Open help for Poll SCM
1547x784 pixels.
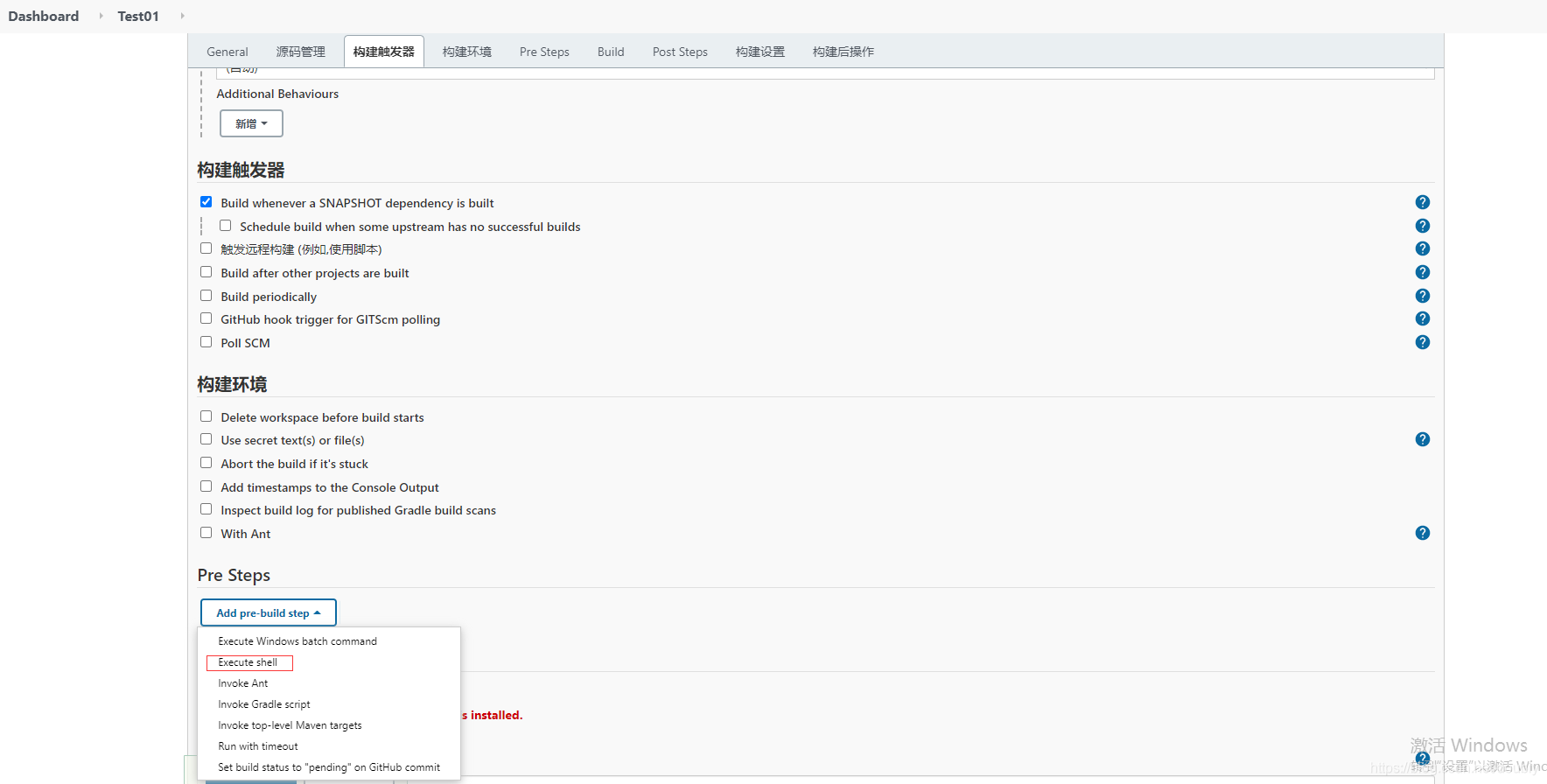coord(1423,342)
